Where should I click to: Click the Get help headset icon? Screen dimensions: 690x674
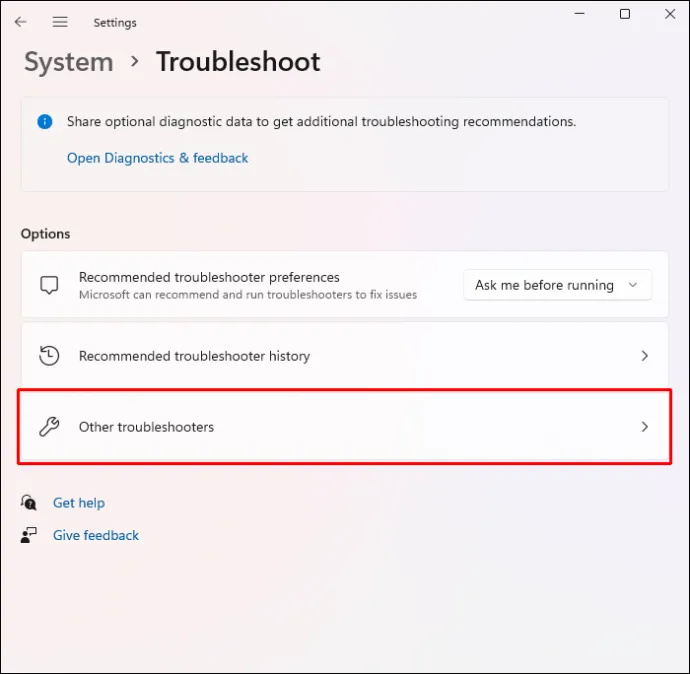tap(29, 502)
